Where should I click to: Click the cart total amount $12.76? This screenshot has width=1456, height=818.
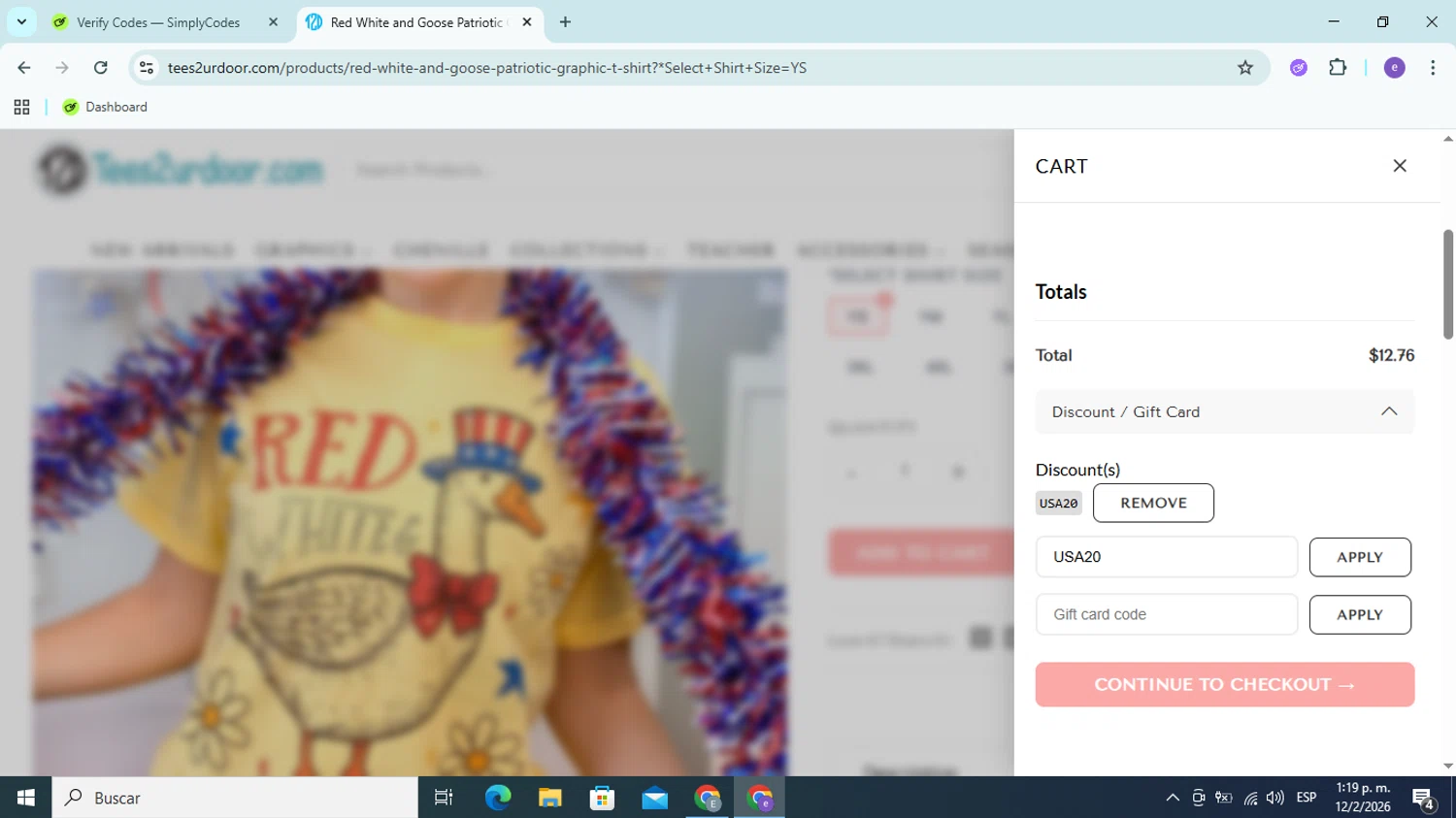1391,355
